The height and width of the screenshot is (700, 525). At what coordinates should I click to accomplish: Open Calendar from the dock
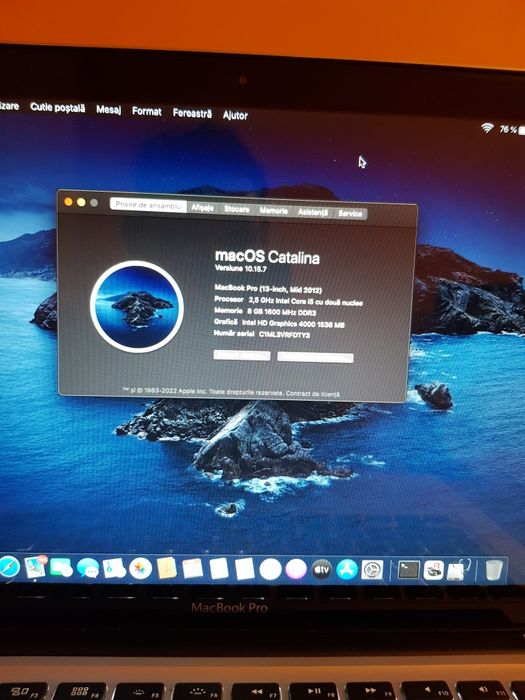coord(192,569)
